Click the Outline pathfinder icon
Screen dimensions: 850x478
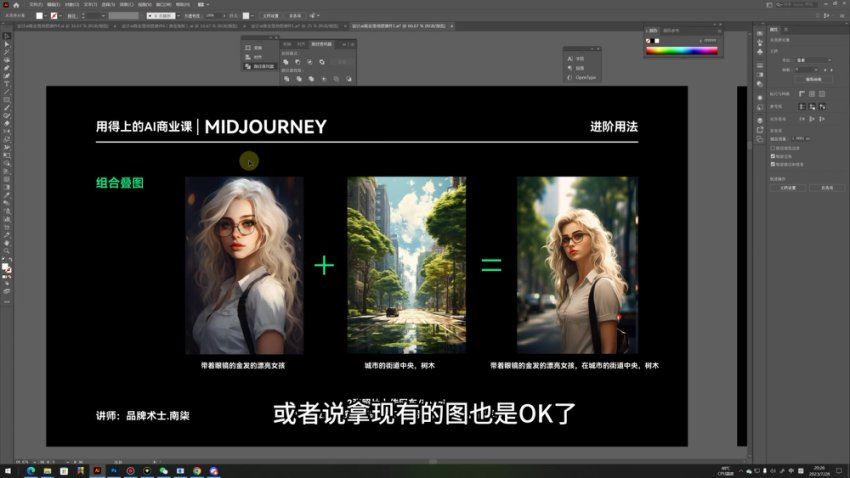pos(336,79)
